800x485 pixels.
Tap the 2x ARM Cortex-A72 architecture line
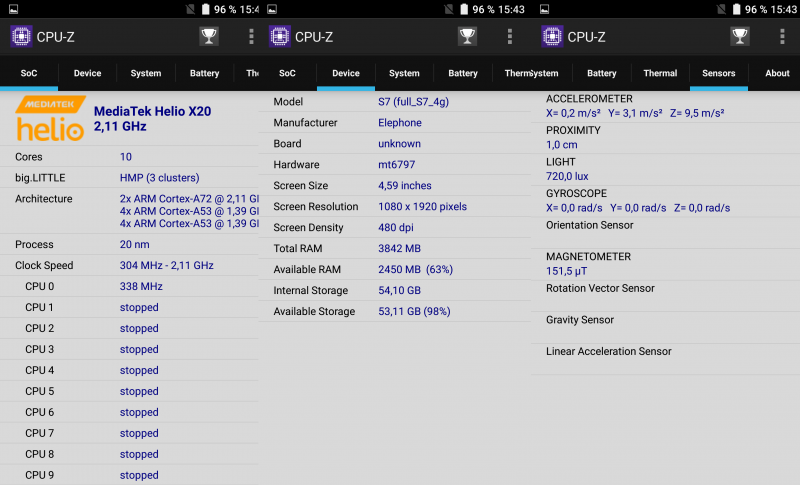tap(189, 199)
